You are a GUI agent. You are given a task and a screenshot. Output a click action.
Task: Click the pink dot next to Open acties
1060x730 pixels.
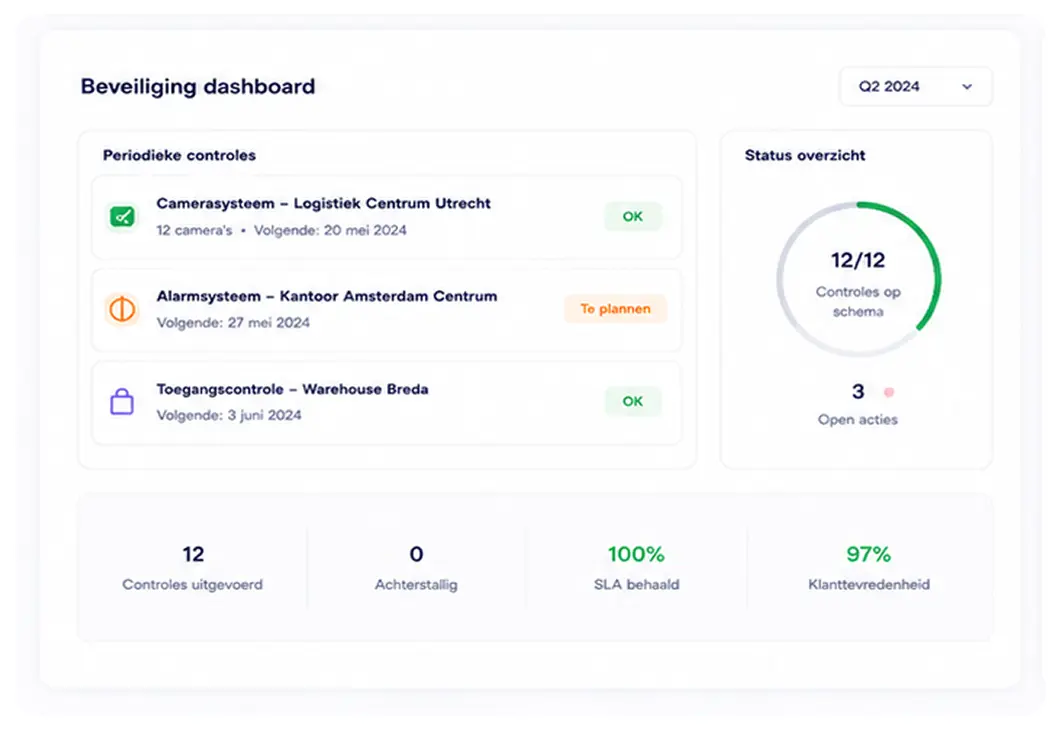[x=889, y=392]
